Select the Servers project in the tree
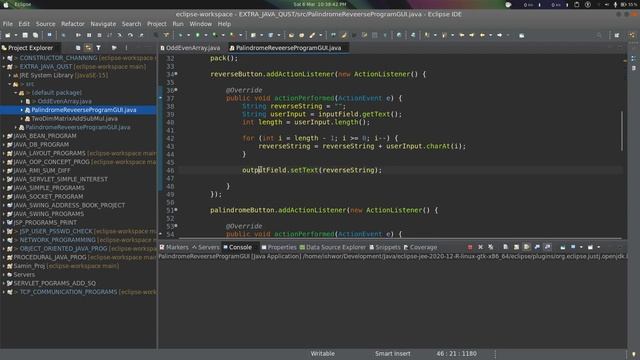640x360 pixels. [x=24, y=275]
